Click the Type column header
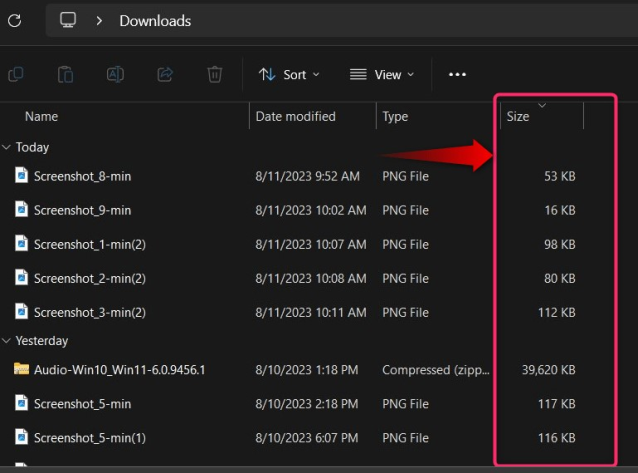Screen dimensions: 638x473 tap(395, 116)
